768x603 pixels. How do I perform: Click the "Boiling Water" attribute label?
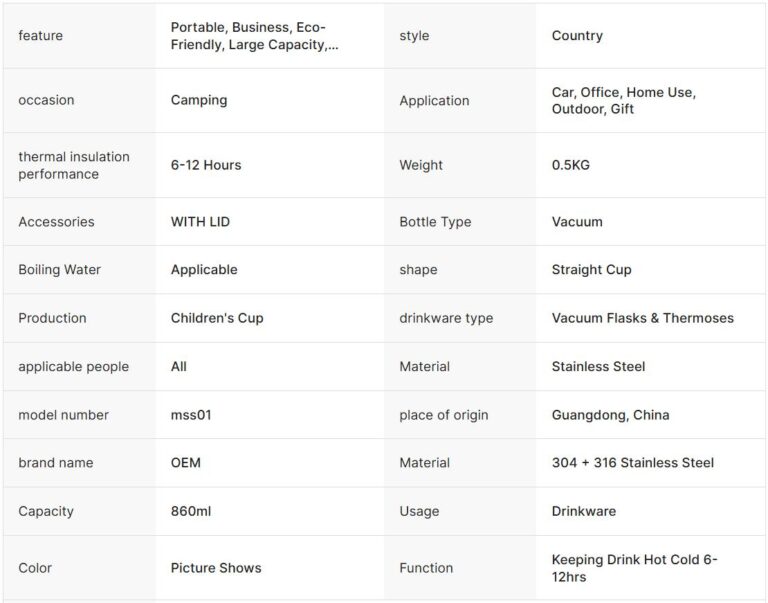click(59, 270)
